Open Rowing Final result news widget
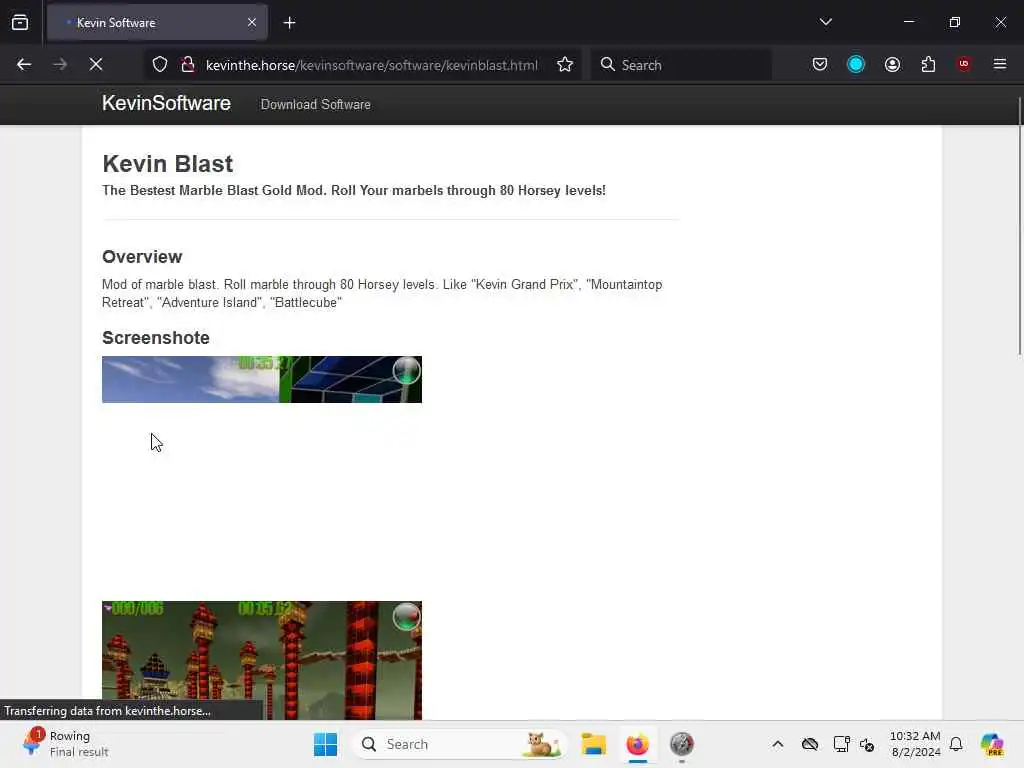Image resolution: width=1024 pixels, height=768 pixels. pos(65,744)
